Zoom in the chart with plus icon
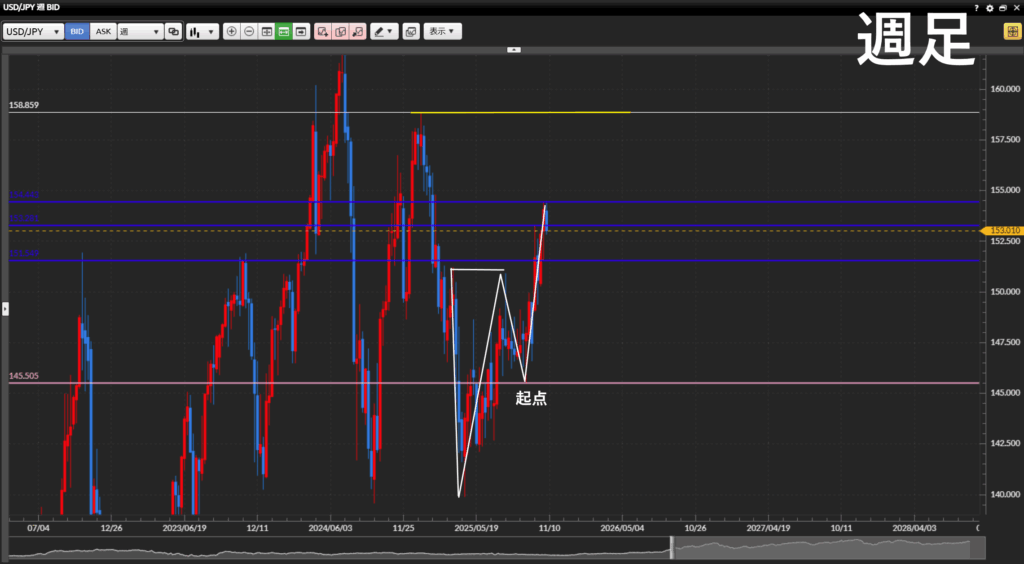The width and height of the screenshot is (1024, 564). coord(232,32)
